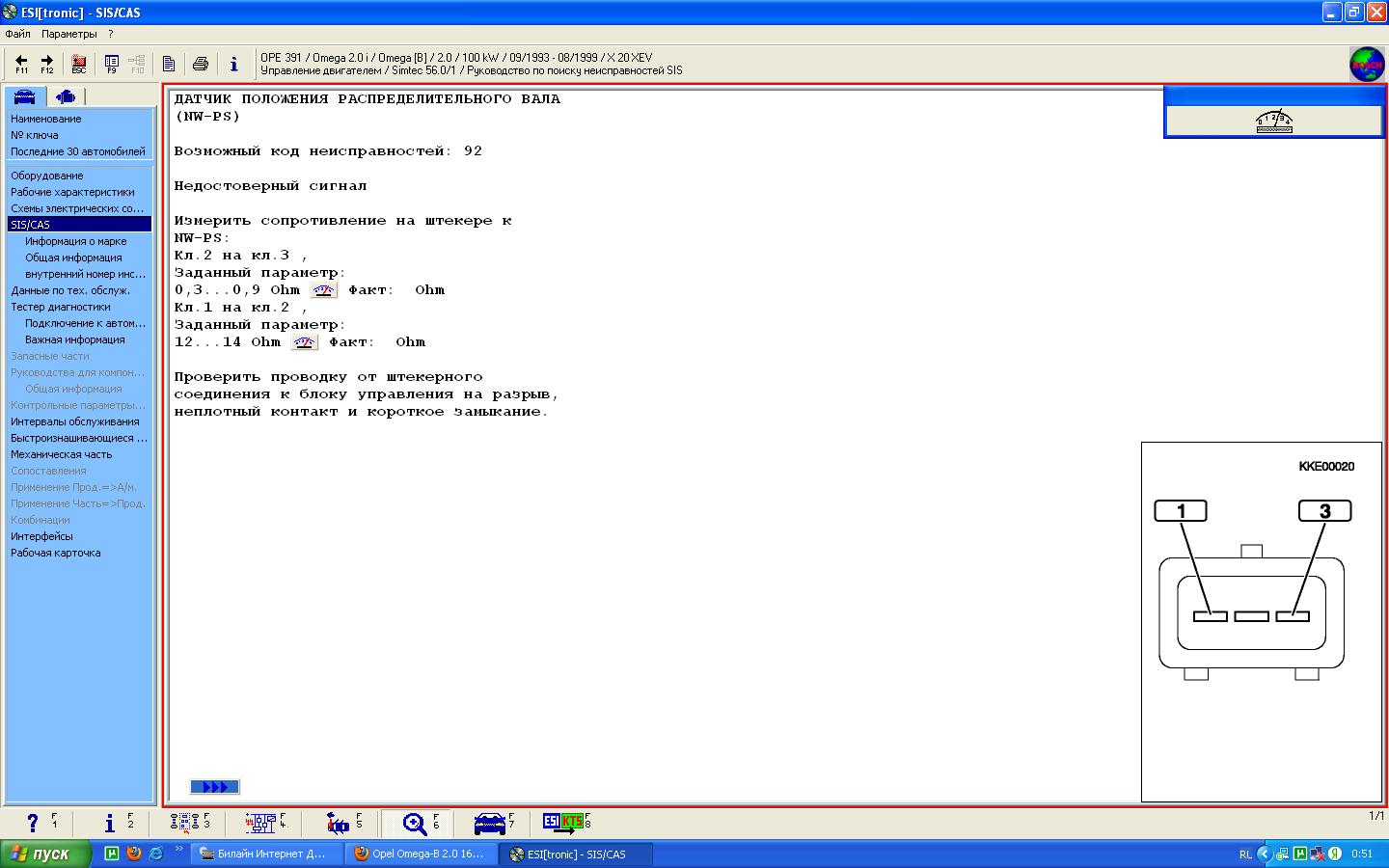Switch to the car vehicle tab
Screen dimensions: 1389x868
(x=24, y=96)
